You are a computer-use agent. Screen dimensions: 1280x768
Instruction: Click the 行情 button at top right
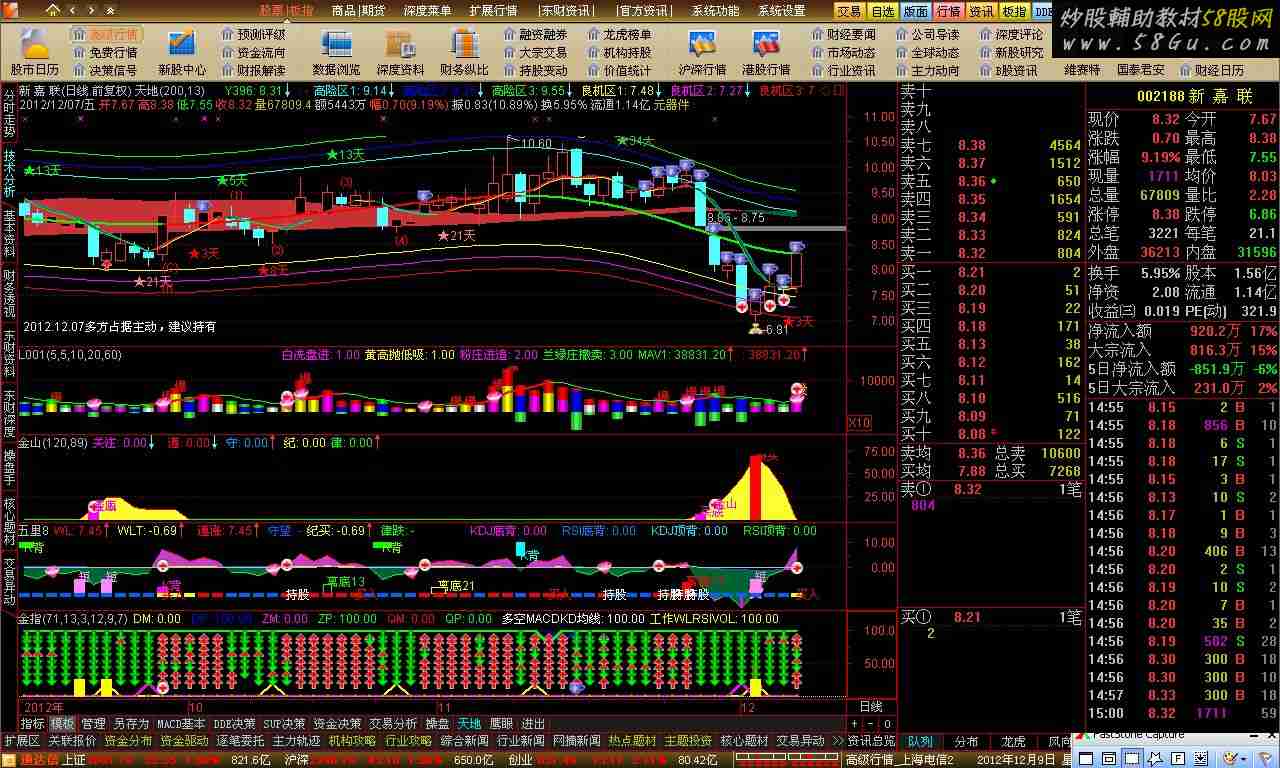click(949, 11)
